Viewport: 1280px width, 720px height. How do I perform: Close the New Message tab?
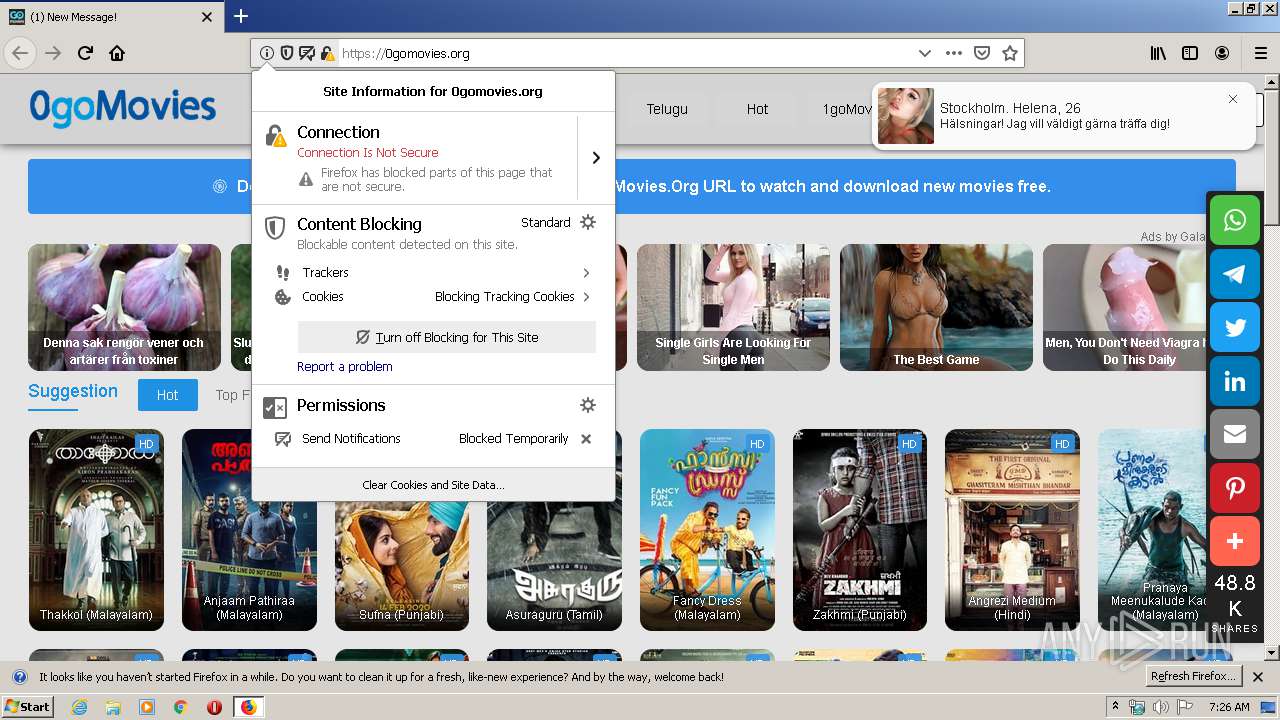click(x=207, y=17)
